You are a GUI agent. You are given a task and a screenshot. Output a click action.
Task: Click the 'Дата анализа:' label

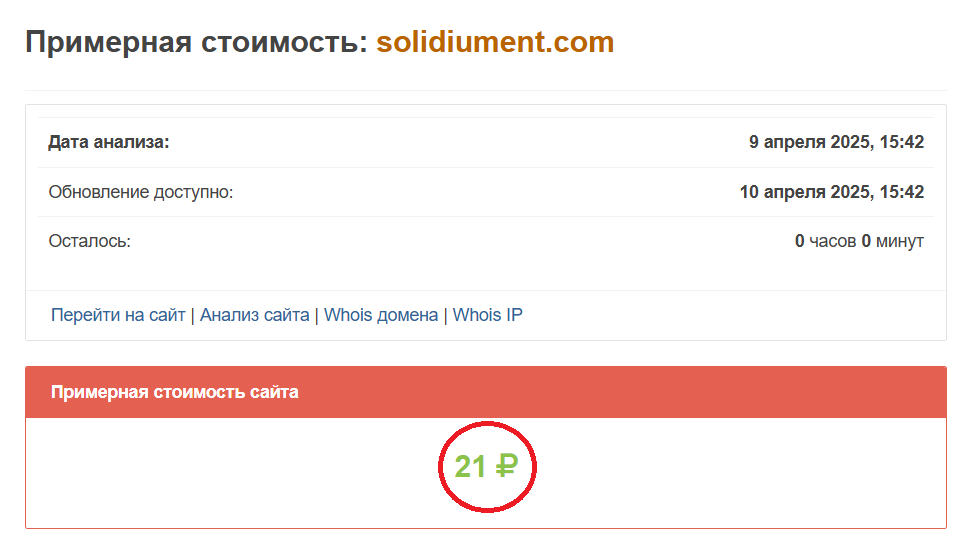coord(109,142)
